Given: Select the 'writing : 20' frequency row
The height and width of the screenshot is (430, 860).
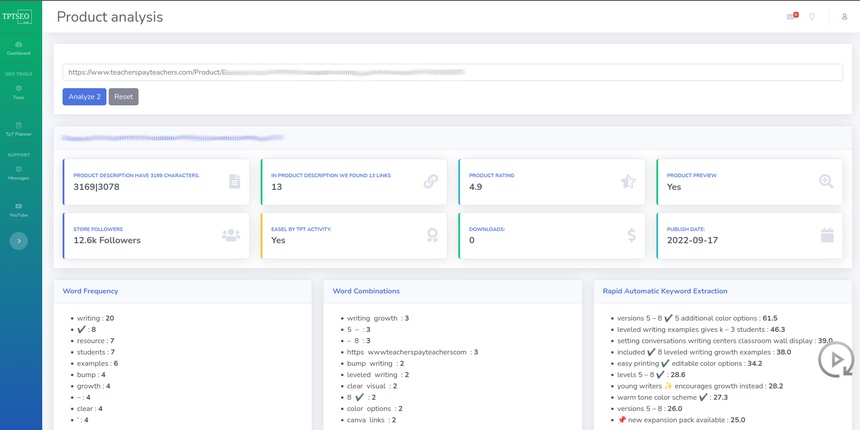Looking at the screenshot, I should point(95,318).
